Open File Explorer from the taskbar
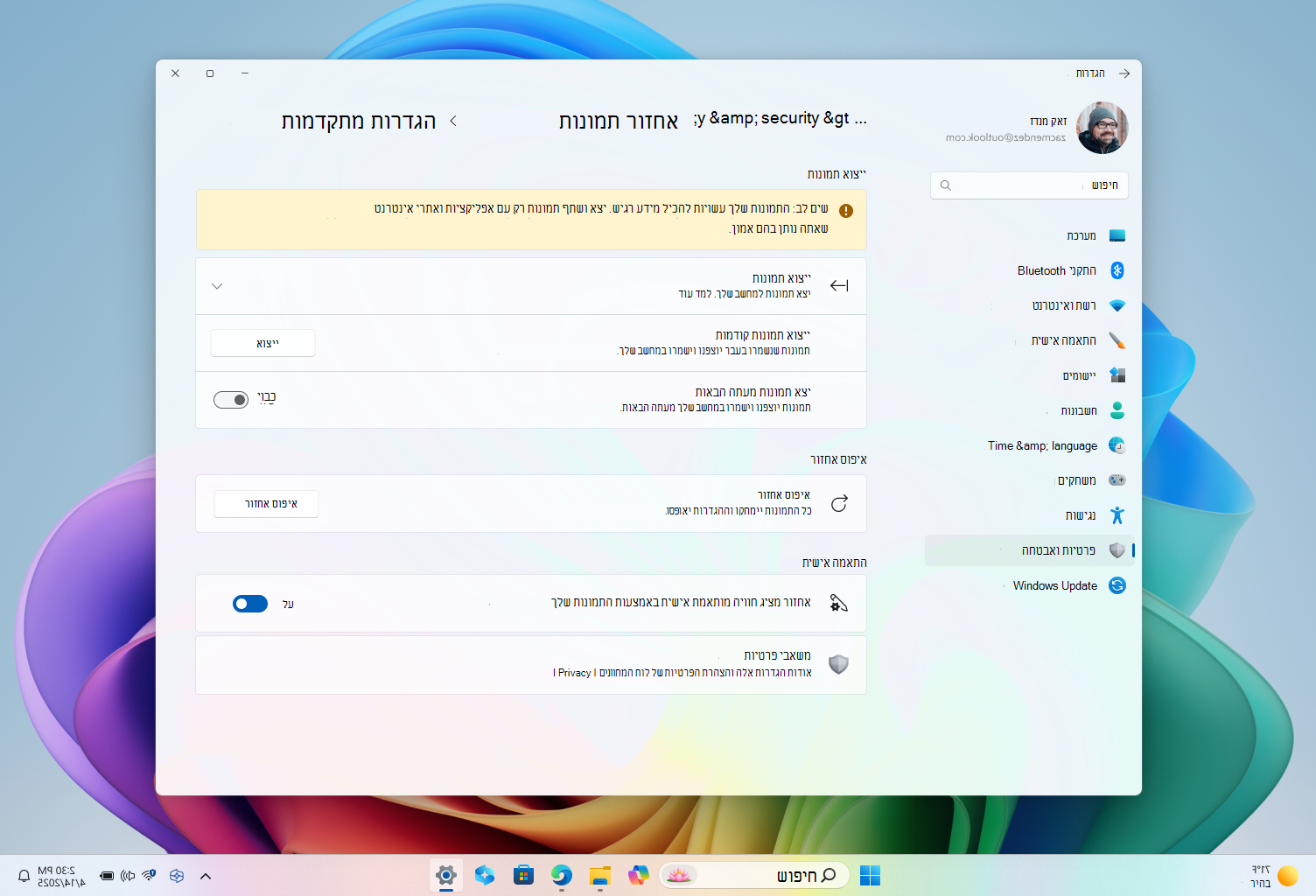Viewport: 1316px width, 896px height. [x=600, y=875]
